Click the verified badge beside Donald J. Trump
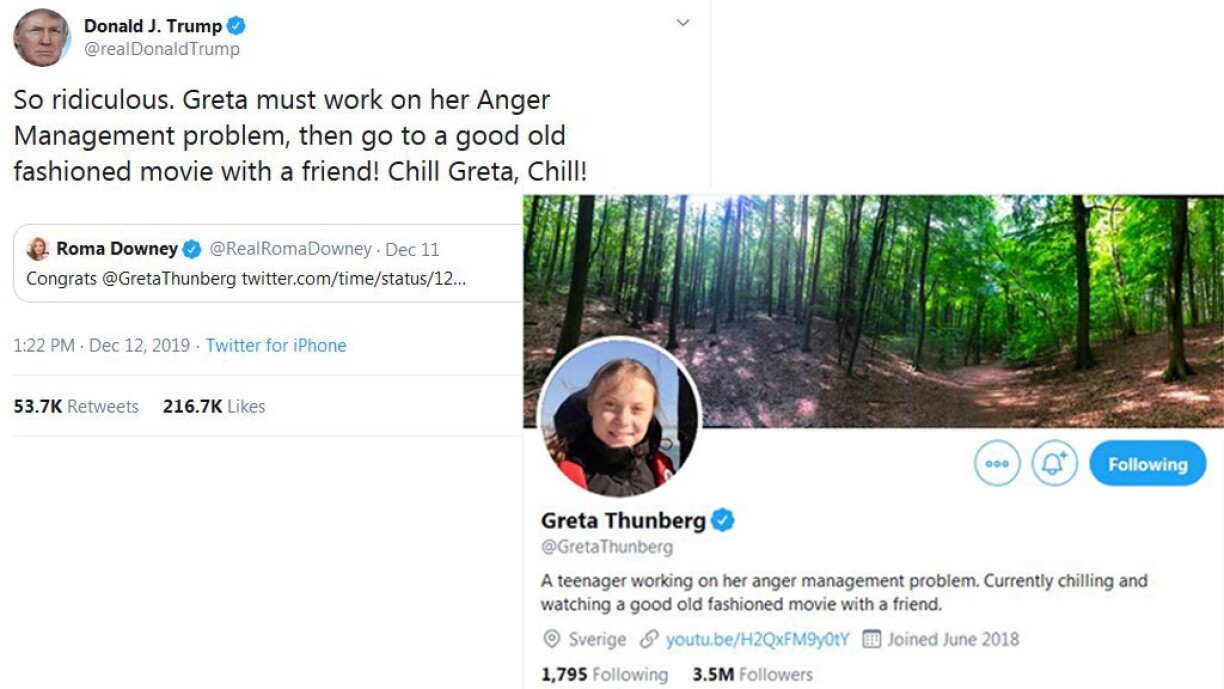 tap(236, 26)
